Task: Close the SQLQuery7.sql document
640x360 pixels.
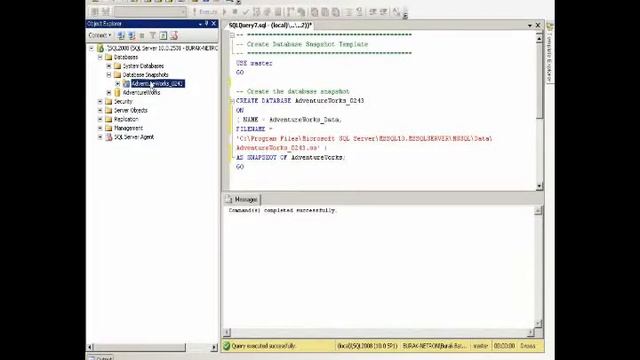Action: [x=538, y=25]
